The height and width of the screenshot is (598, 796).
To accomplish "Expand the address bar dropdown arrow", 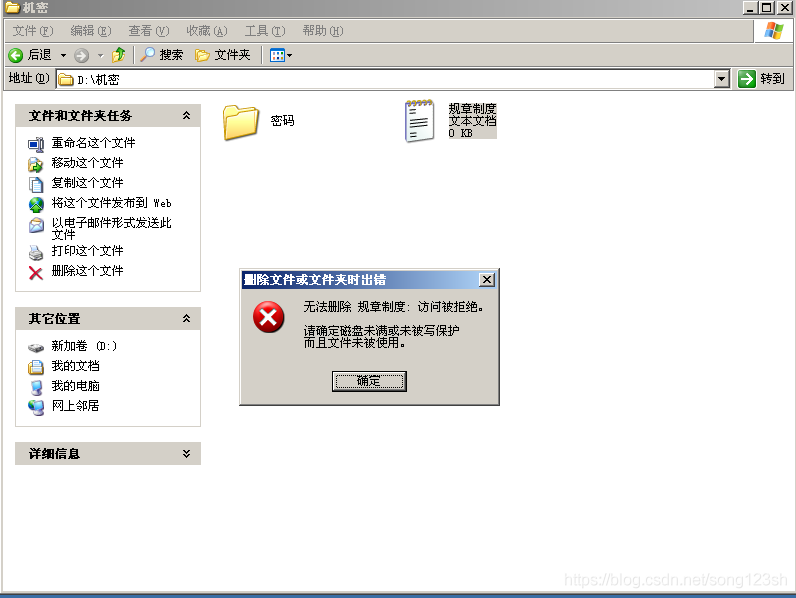I will [x=721, y=79].
